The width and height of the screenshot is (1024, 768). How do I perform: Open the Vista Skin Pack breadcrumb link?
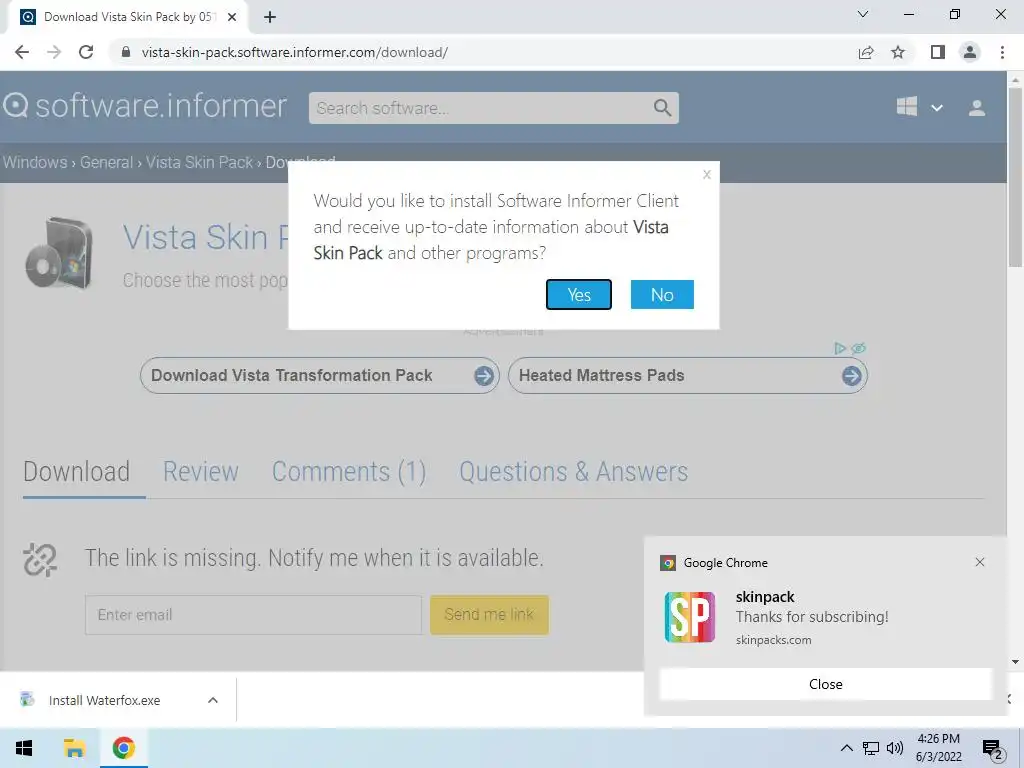pyautogui.click(x=199, y=162)
